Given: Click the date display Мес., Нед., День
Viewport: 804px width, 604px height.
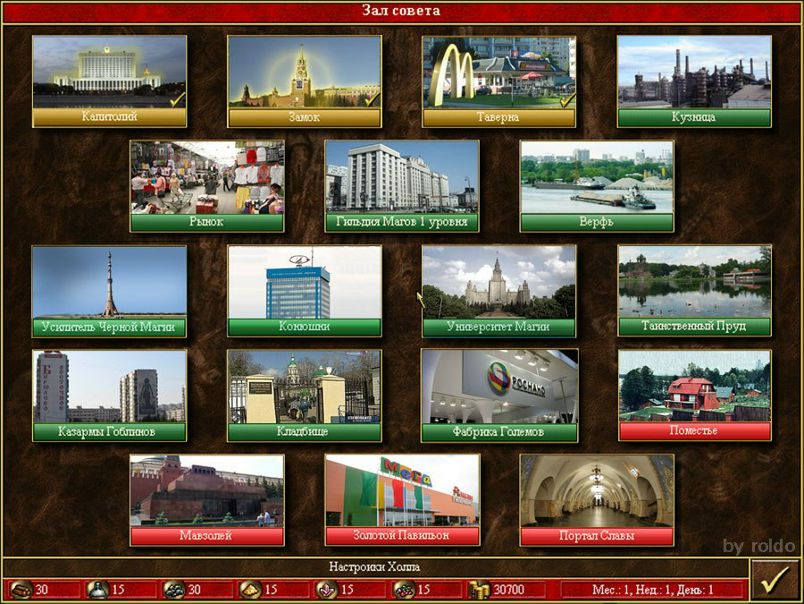Looking at the screenshot, I should pyautogui.click(x=652, y=590).
